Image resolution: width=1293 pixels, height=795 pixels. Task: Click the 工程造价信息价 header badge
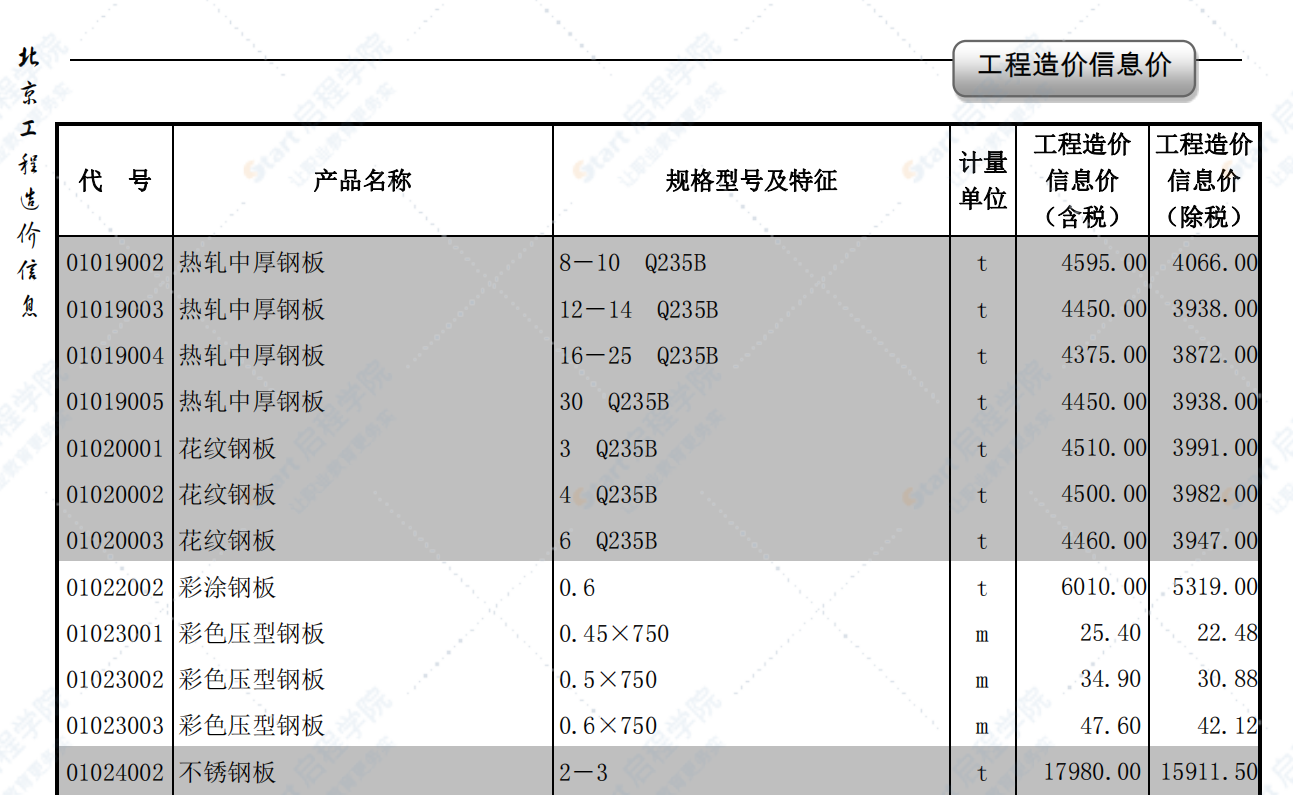click(x=1074, y=67)
